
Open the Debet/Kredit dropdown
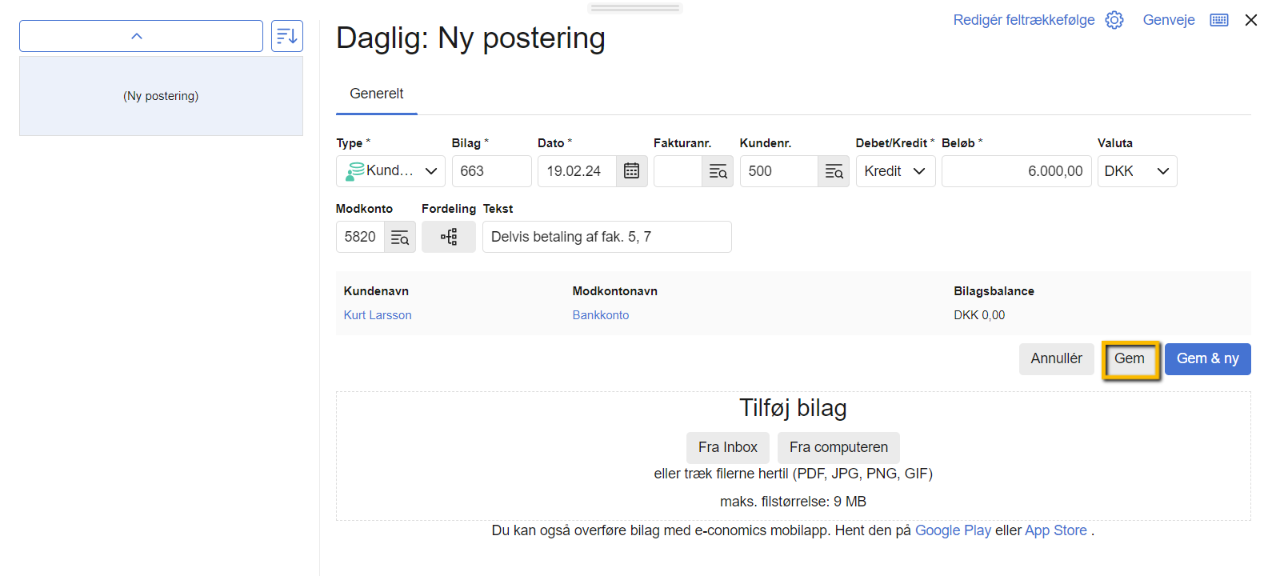[895, 171]
